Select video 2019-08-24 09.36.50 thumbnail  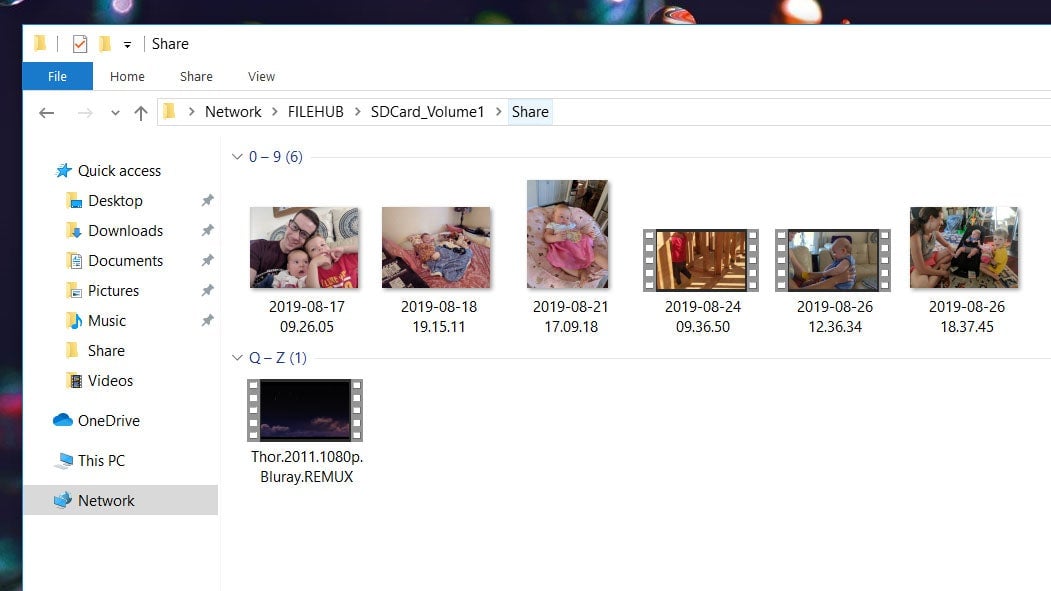(x=700, y=261)
